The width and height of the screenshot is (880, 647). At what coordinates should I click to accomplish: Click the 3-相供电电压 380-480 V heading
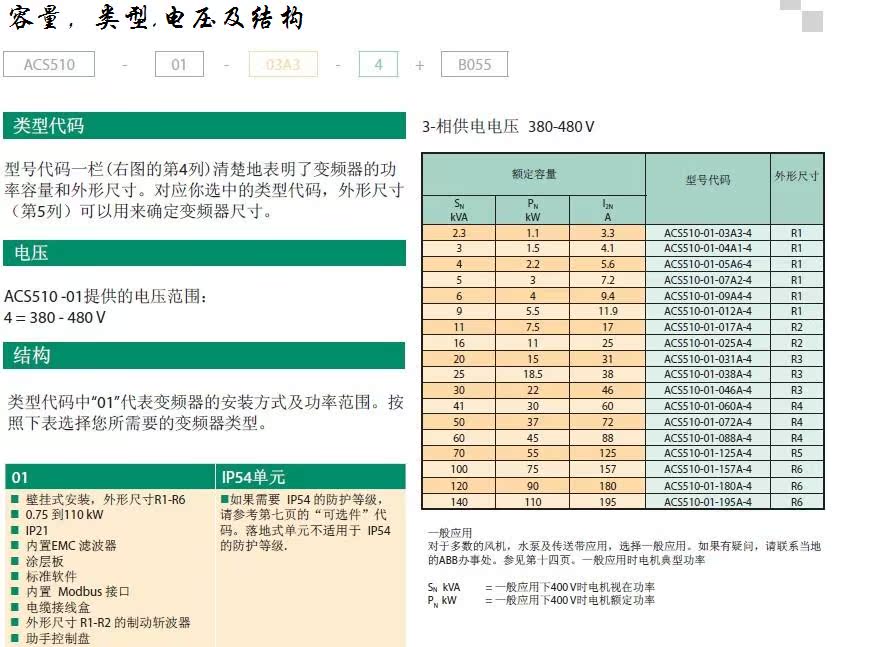(x=508, y=126)
